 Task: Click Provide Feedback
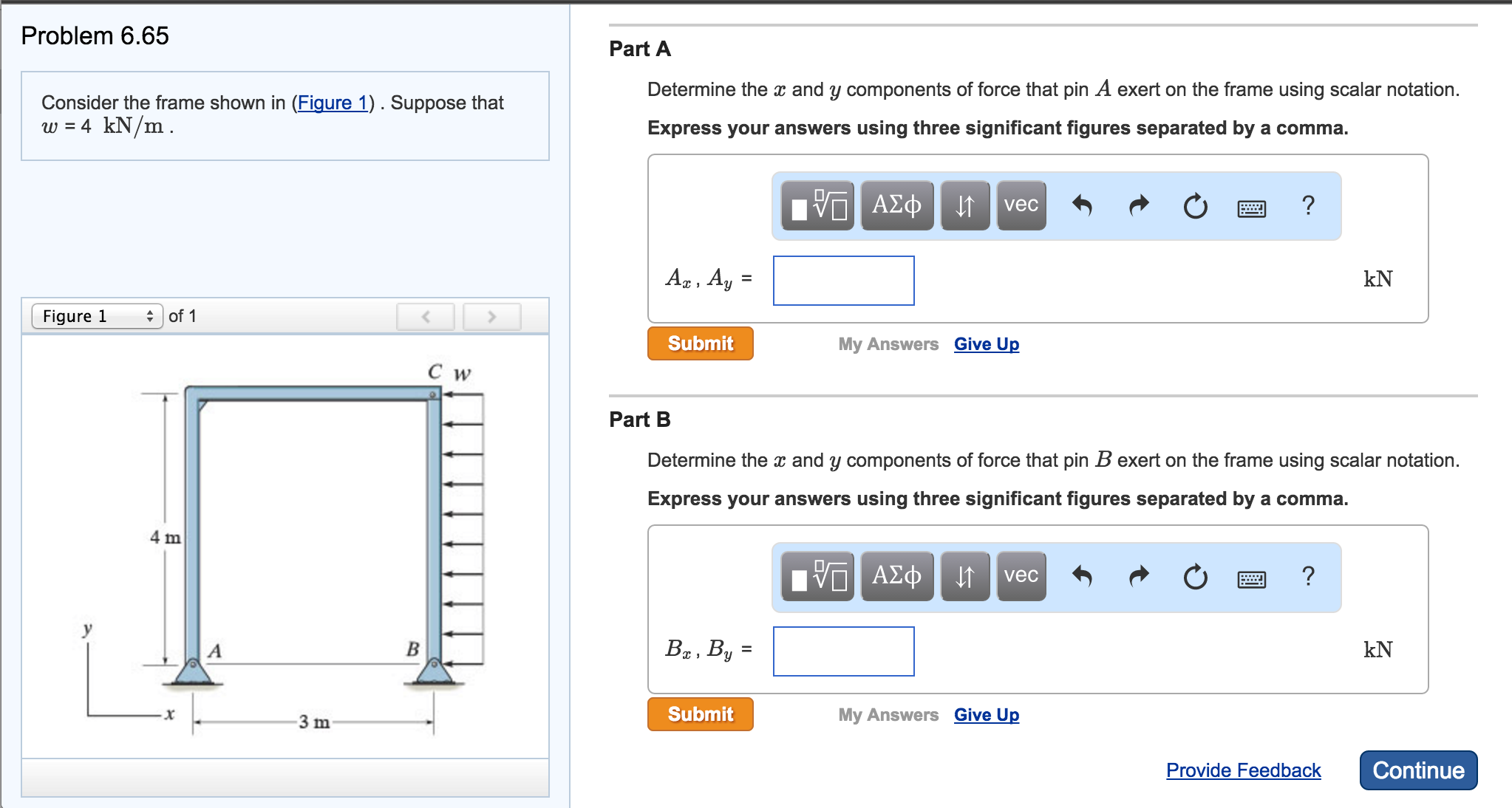1242,770
